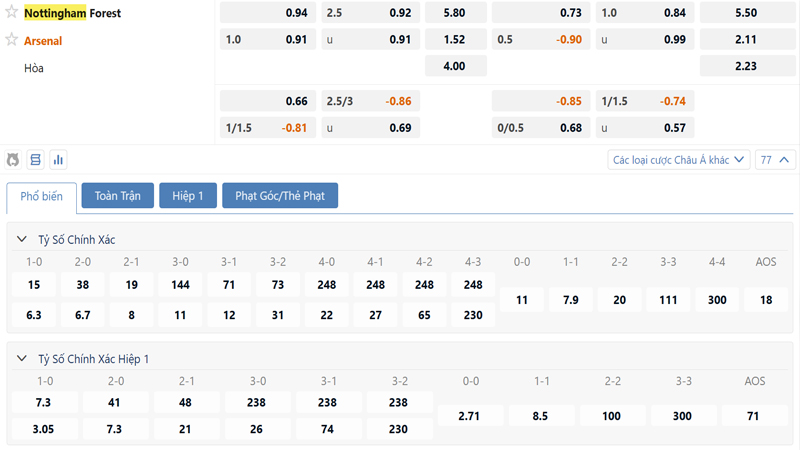Collapse the Tỷ Số Chính Xác Hiệp 1 section

(x=22, y=359)
